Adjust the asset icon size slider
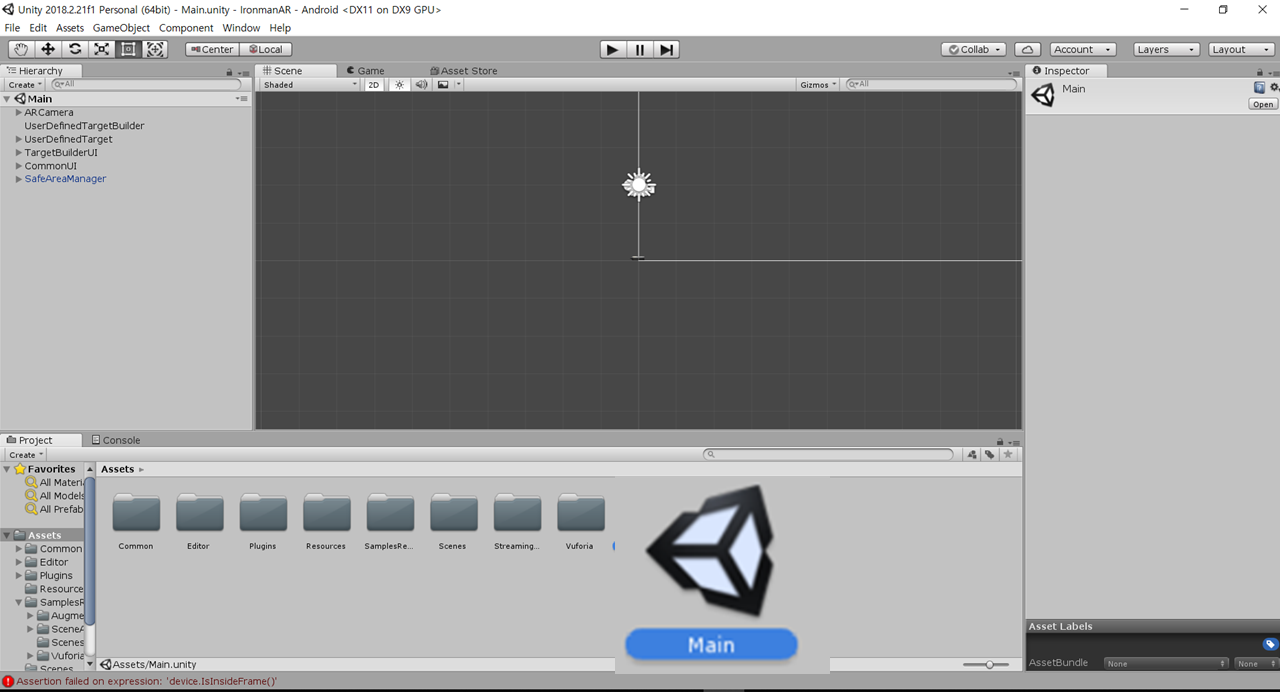 point(989,665)
